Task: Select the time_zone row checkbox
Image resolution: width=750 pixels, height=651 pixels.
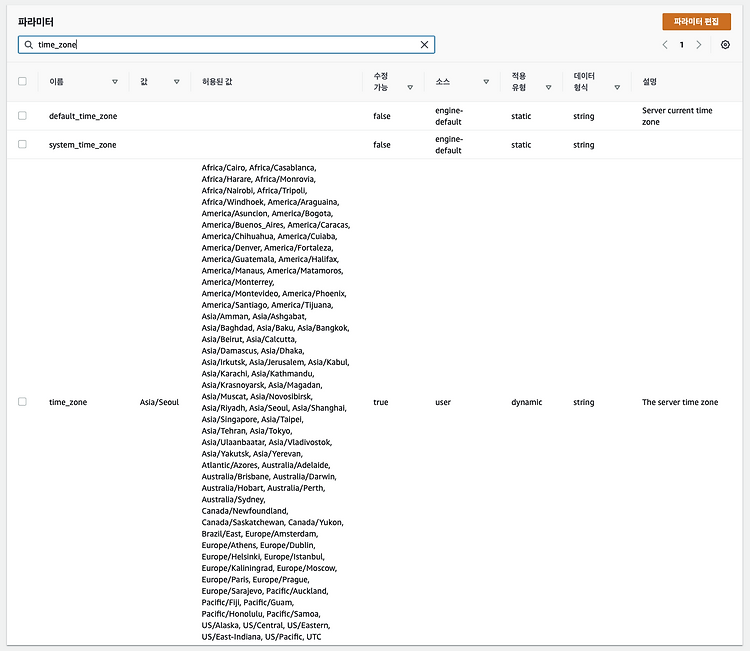Action: pyautogui.click(x=22, y=401)
